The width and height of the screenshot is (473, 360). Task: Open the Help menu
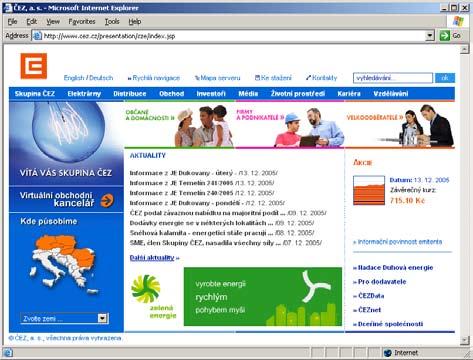(x=135, y=22)
